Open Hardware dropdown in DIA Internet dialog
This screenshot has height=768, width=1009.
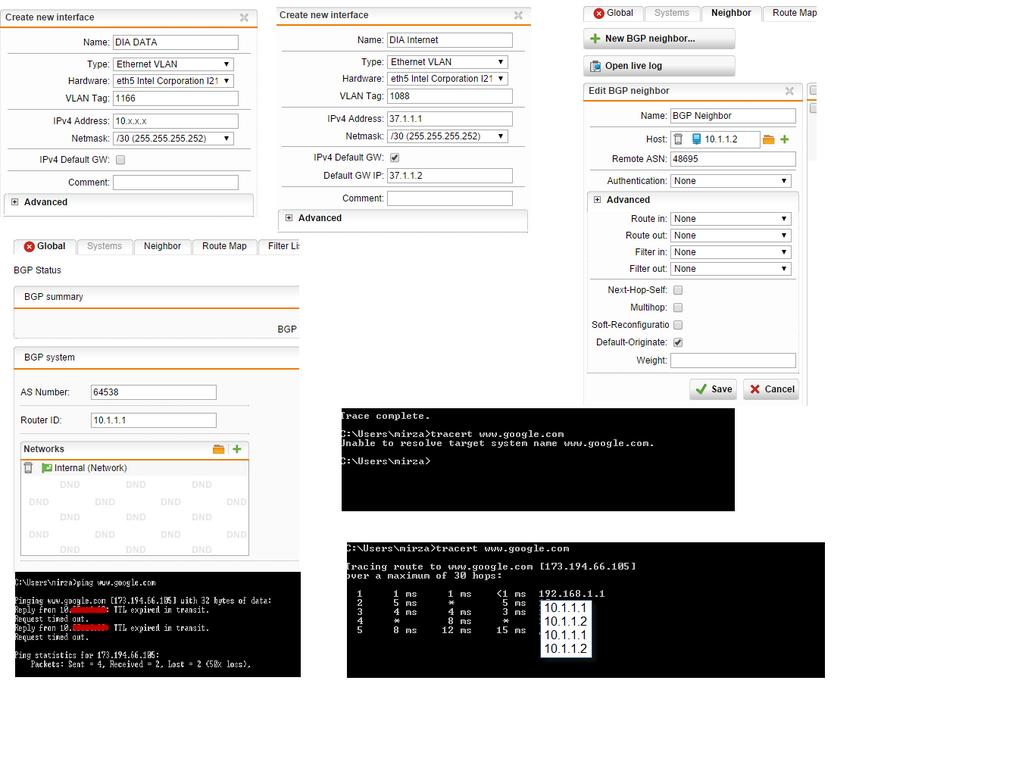click(x=447, y=79)
